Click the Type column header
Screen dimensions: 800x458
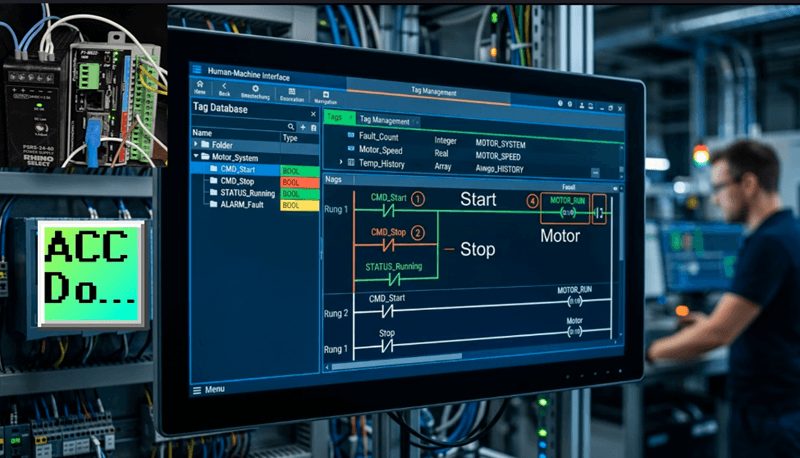tap(290, 138)
